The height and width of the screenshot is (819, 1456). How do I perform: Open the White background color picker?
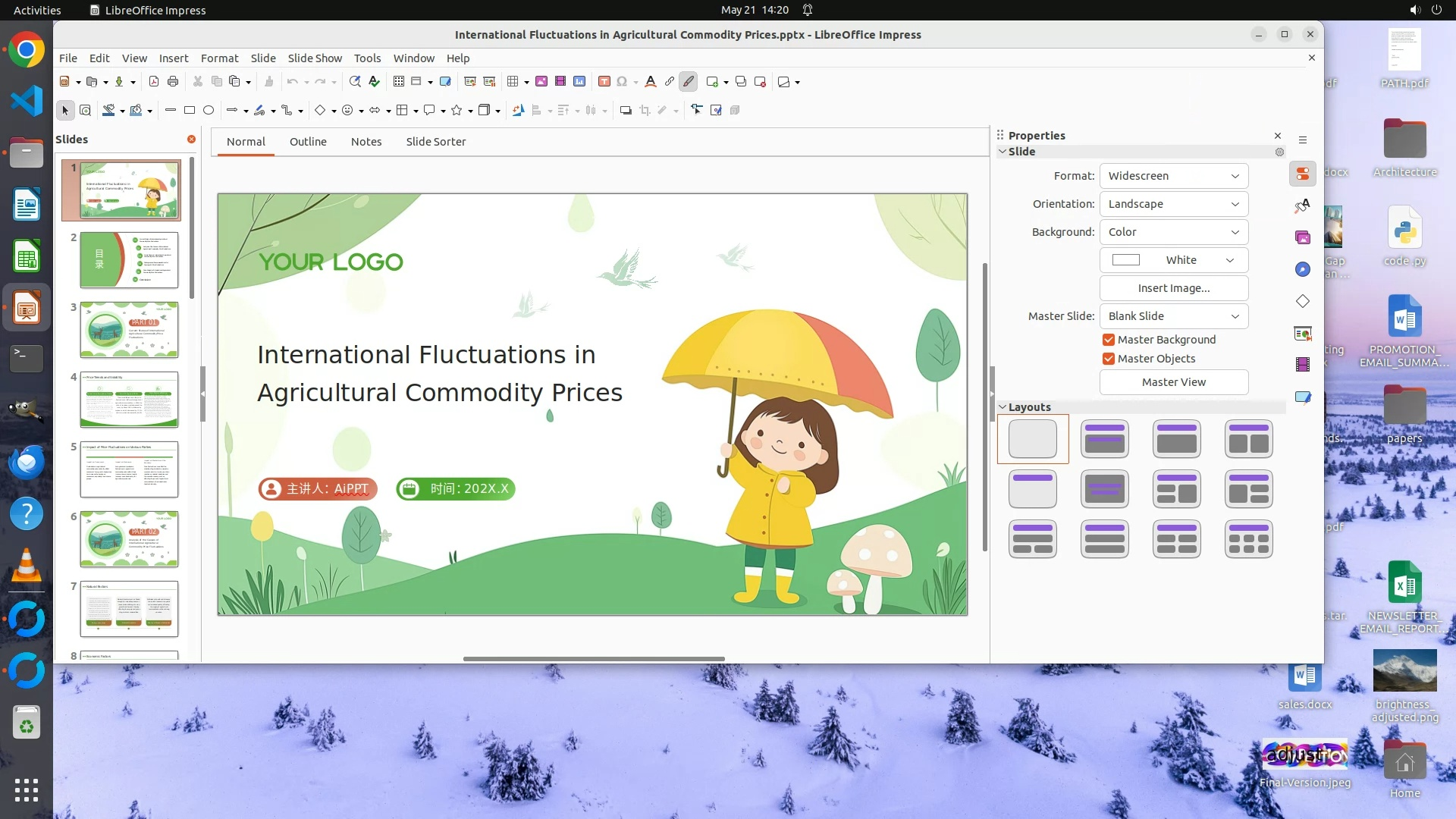point(1173,260)
